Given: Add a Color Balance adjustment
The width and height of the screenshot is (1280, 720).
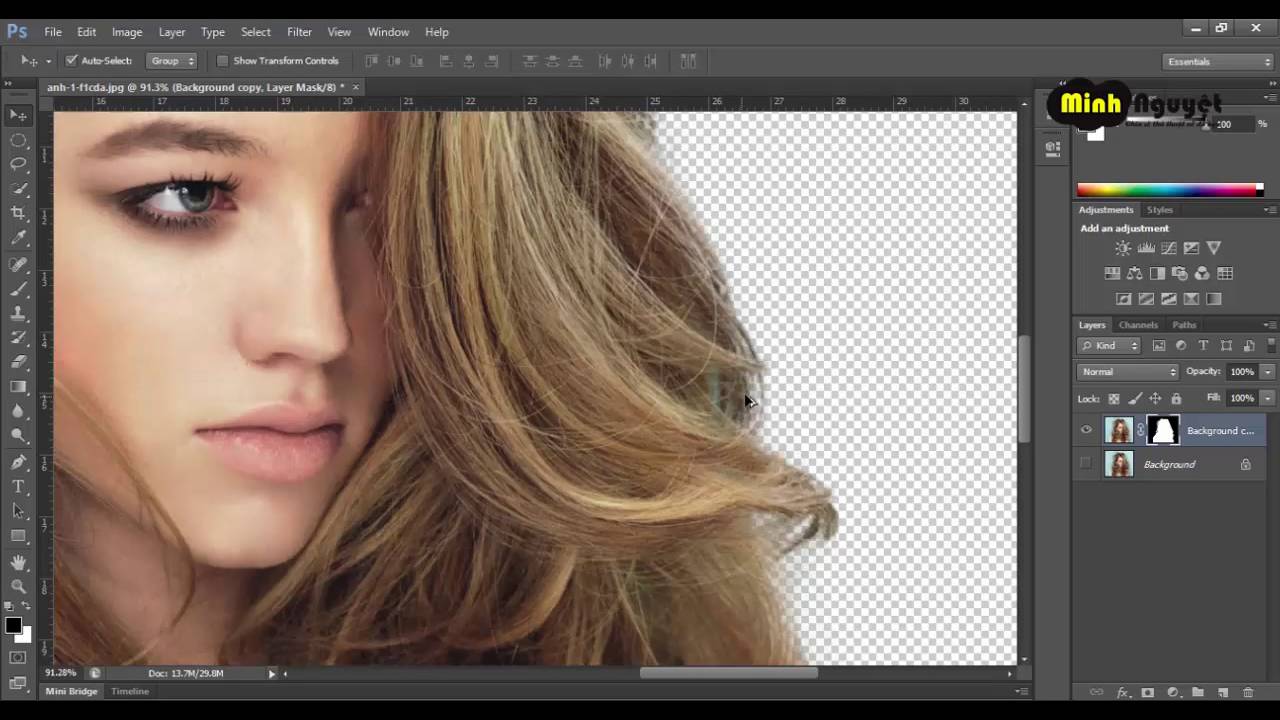Looking at the screenshot, I should (1134, 273).
